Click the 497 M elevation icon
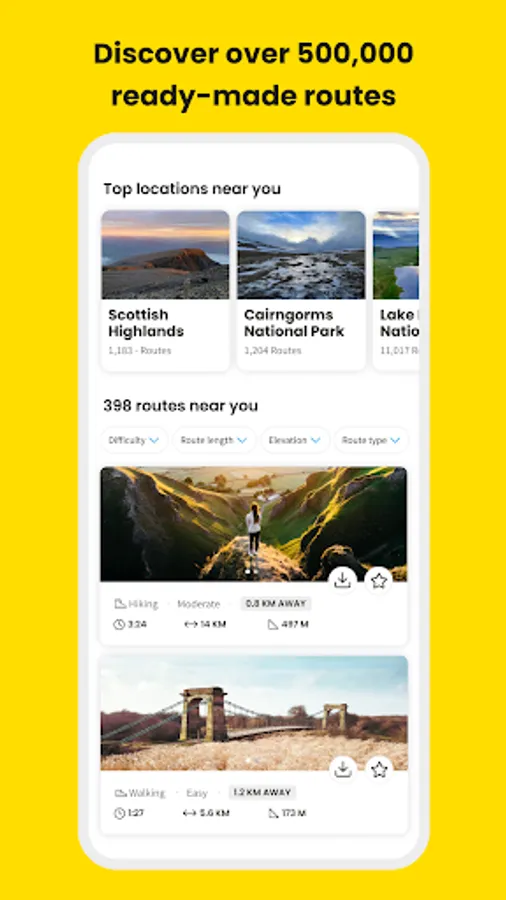Screen dimensions: 506x900 click(273, 624)
